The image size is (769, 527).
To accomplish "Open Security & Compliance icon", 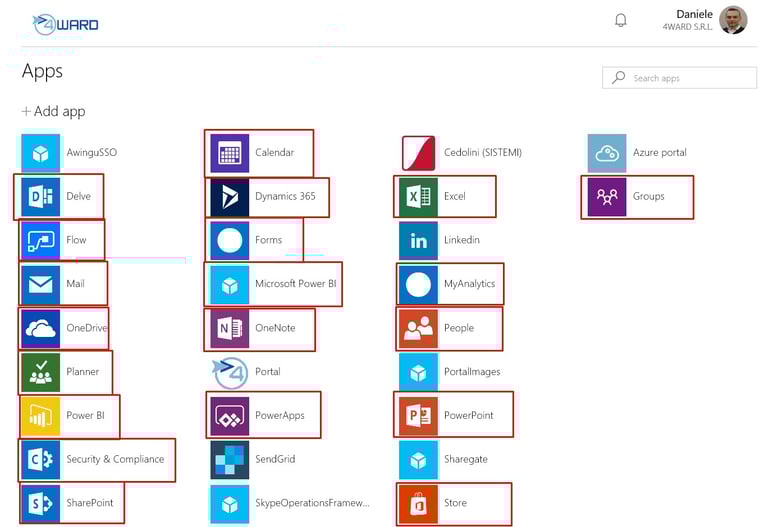I will tap(41, 459).
